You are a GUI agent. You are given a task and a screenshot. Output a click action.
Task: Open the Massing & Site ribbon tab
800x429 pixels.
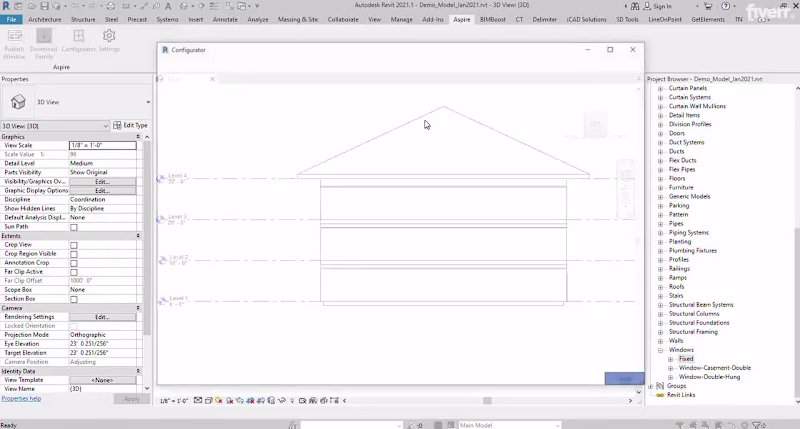[298, 19]
